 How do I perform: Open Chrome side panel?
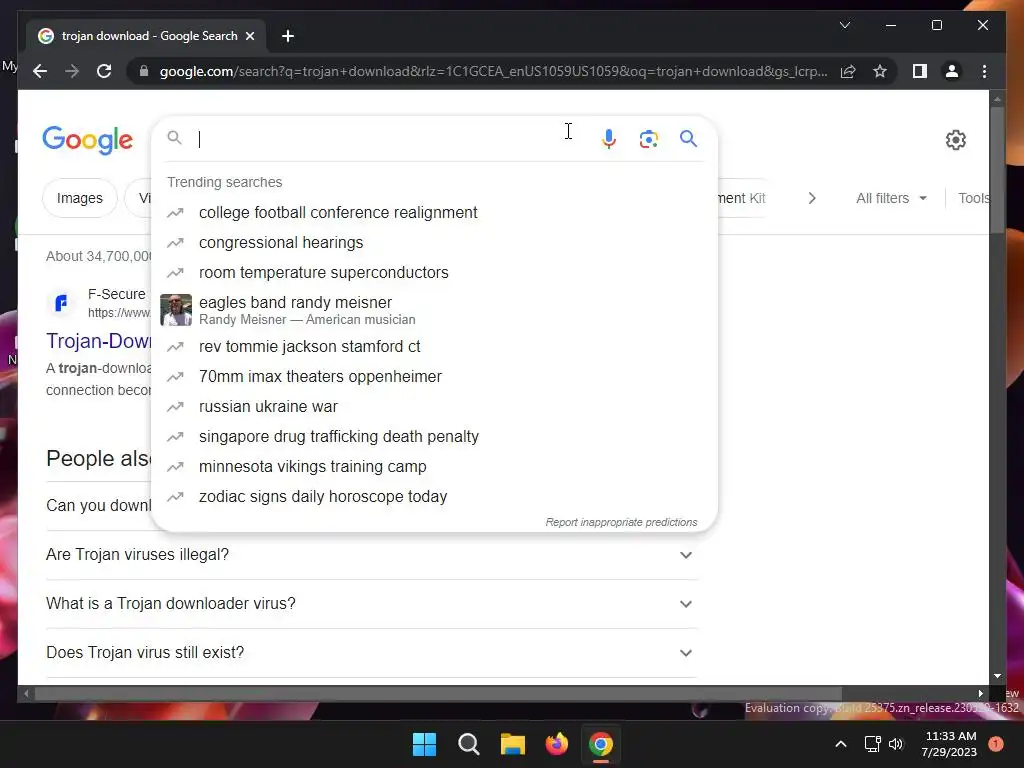pyautogui.click(x=920, y=71)
